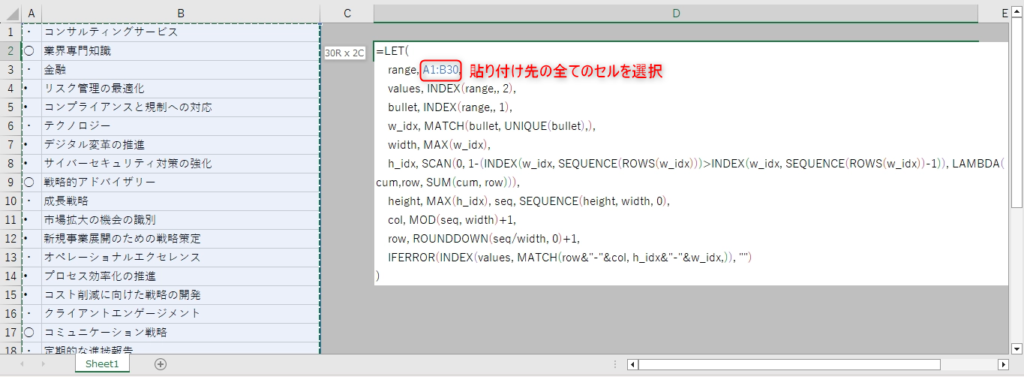Select the column C header
The image size is (1024, 377).
click(x=347, y=13)
